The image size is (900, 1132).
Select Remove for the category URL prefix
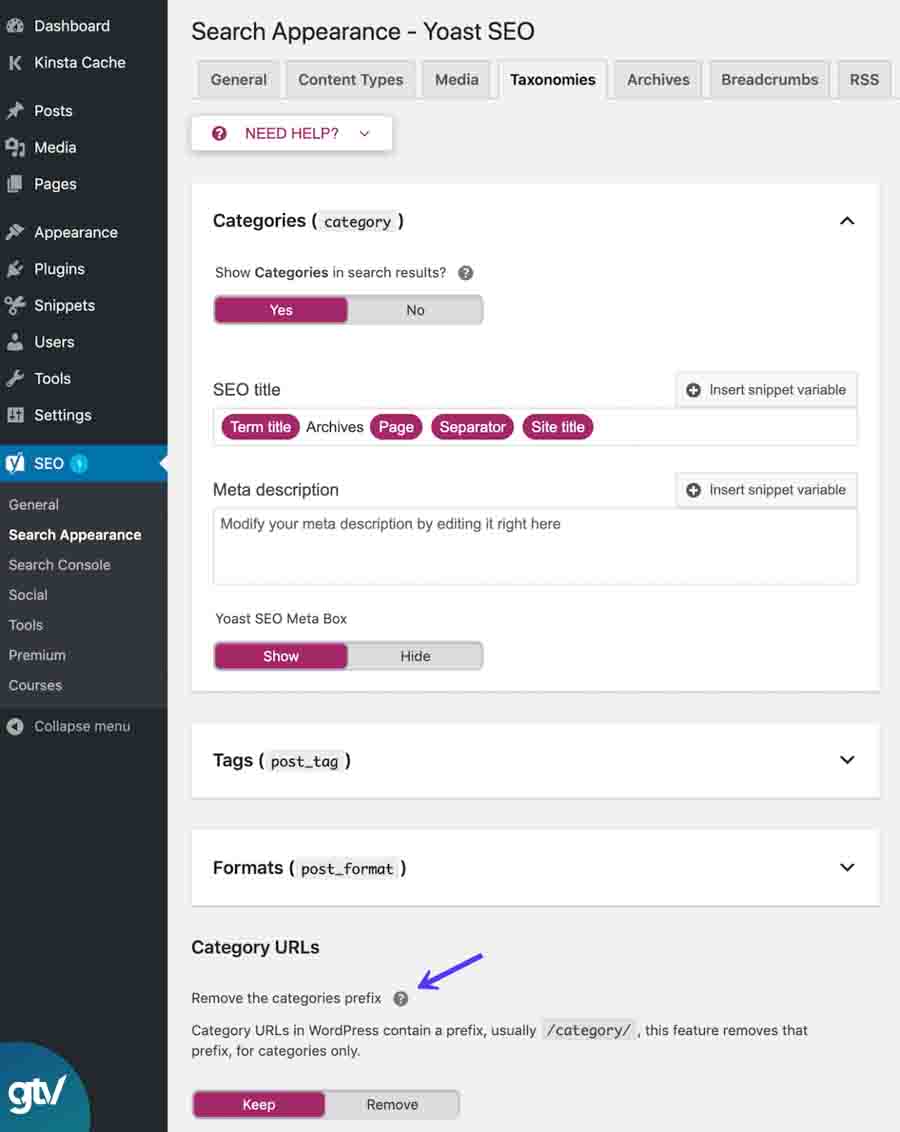pyautogui.click(x=392, y=1104)
